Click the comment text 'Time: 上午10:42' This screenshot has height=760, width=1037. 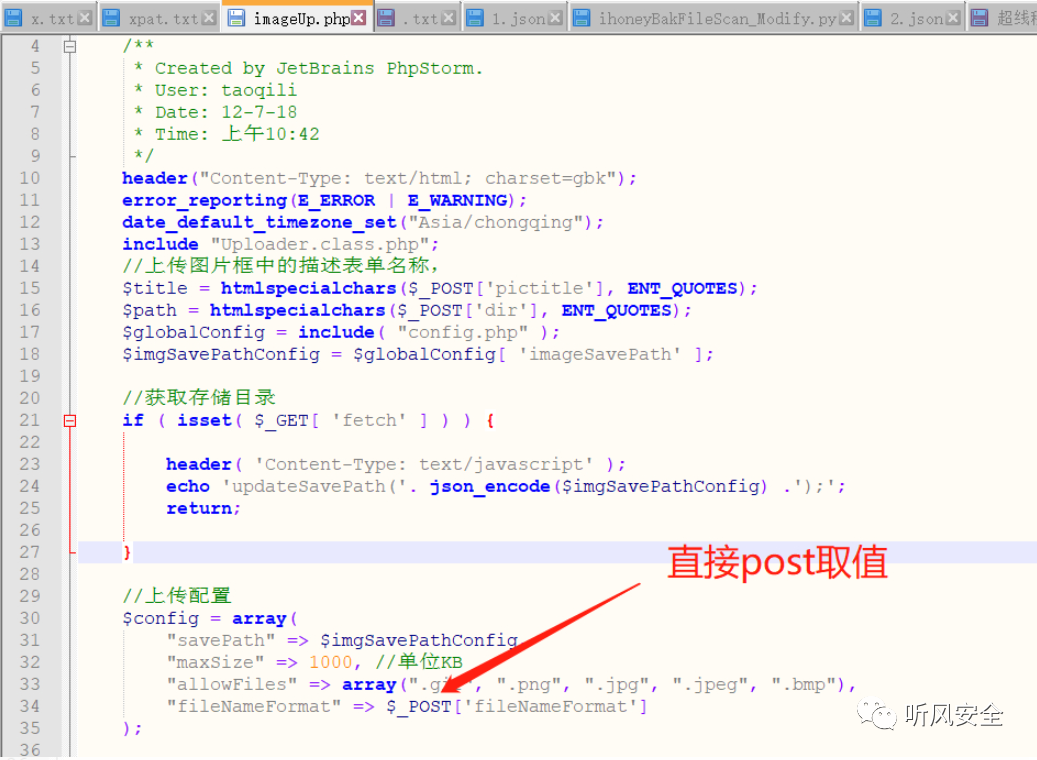pos(237,134)
